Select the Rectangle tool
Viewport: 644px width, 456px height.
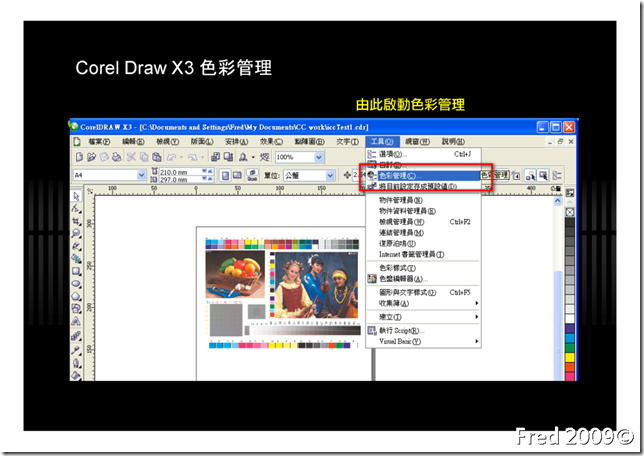(76, 271)
